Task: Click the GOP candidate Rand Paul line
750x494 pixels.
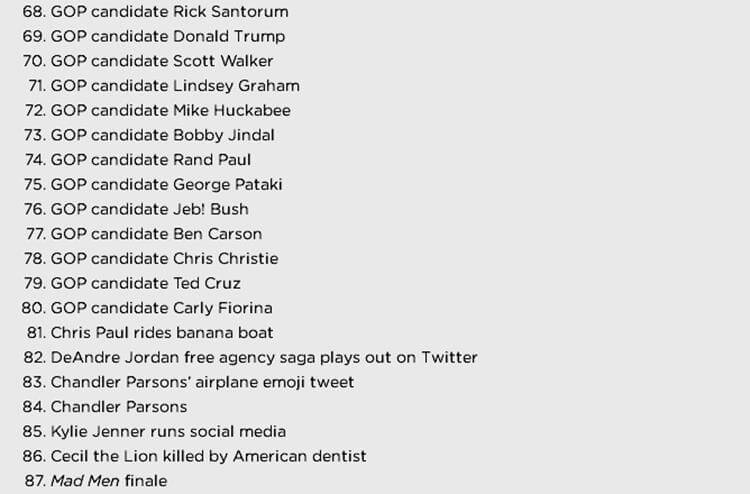Action: pos(138,160)
